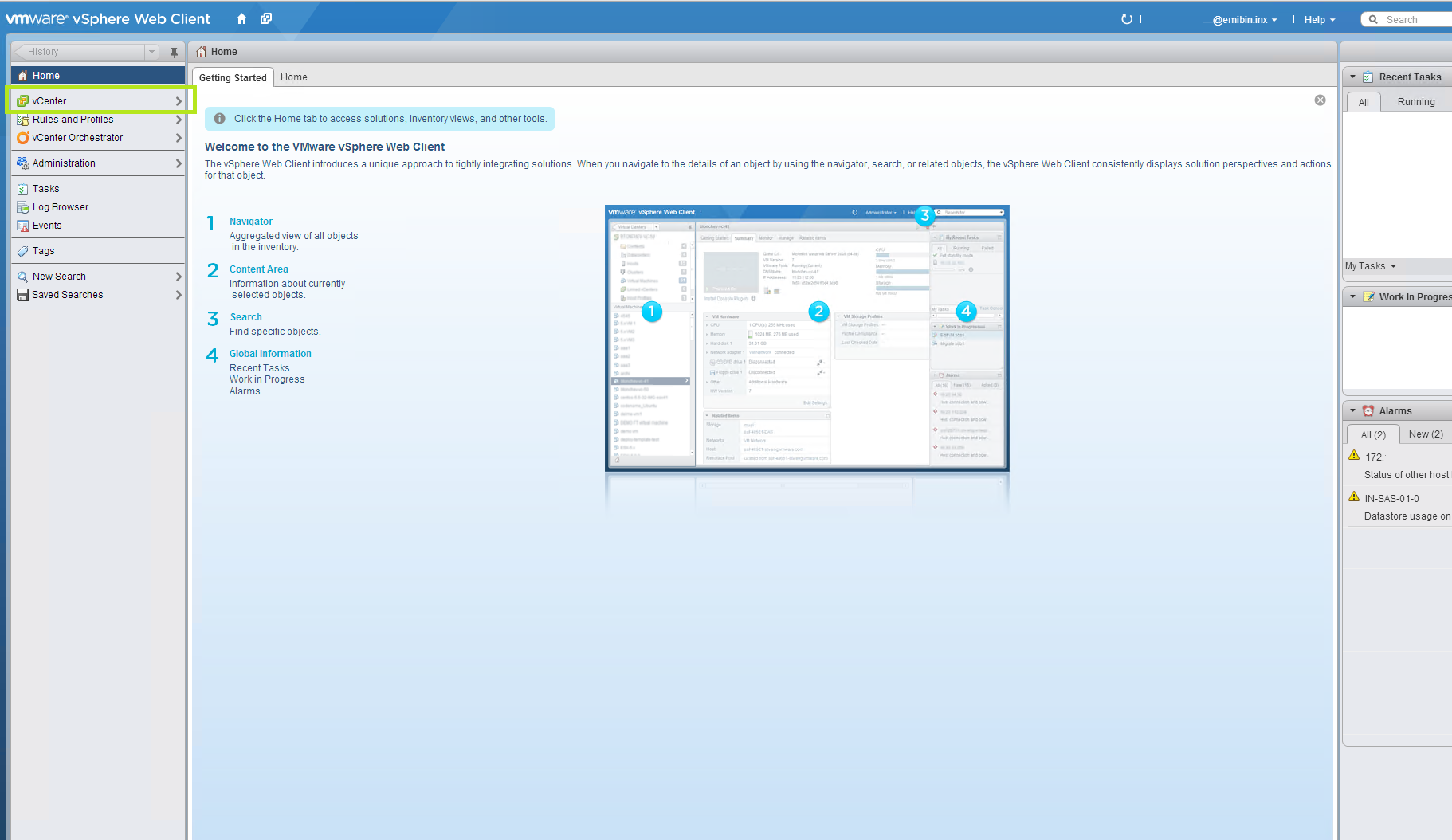Open a new browser window icon
This screenshot has width=1452, height=840.
(x=266, y=18)
